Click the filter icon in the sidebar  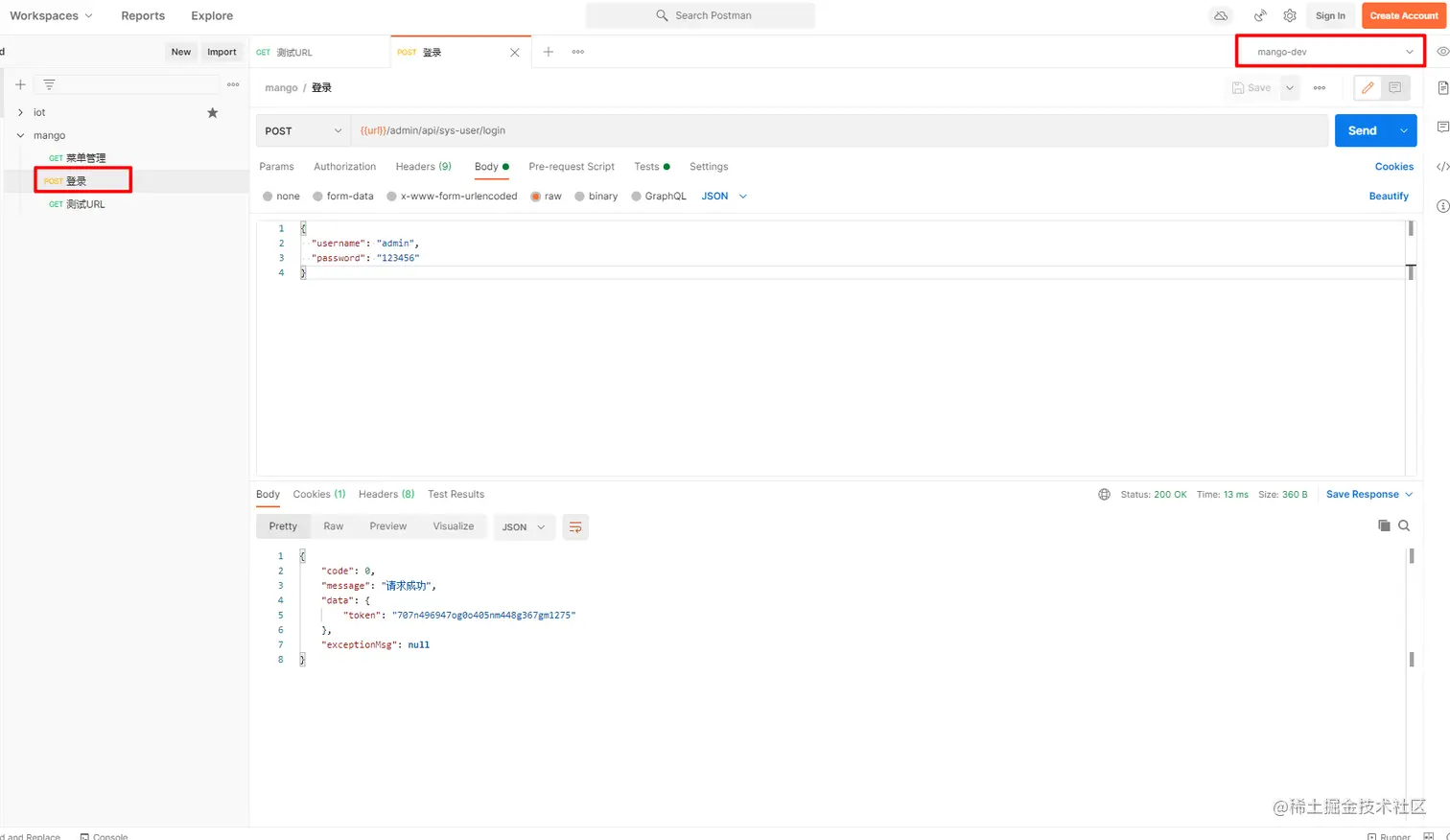(49, 84)
